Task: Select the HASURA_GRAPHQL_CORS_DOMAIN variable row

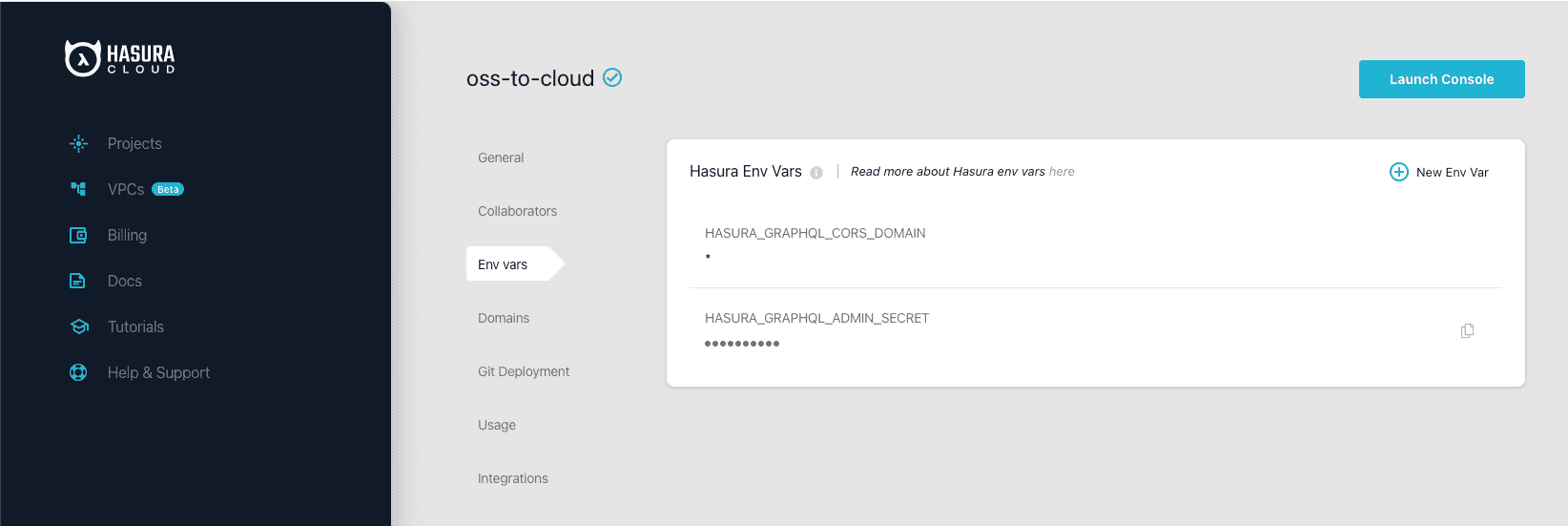Action: pos(1095,245)
